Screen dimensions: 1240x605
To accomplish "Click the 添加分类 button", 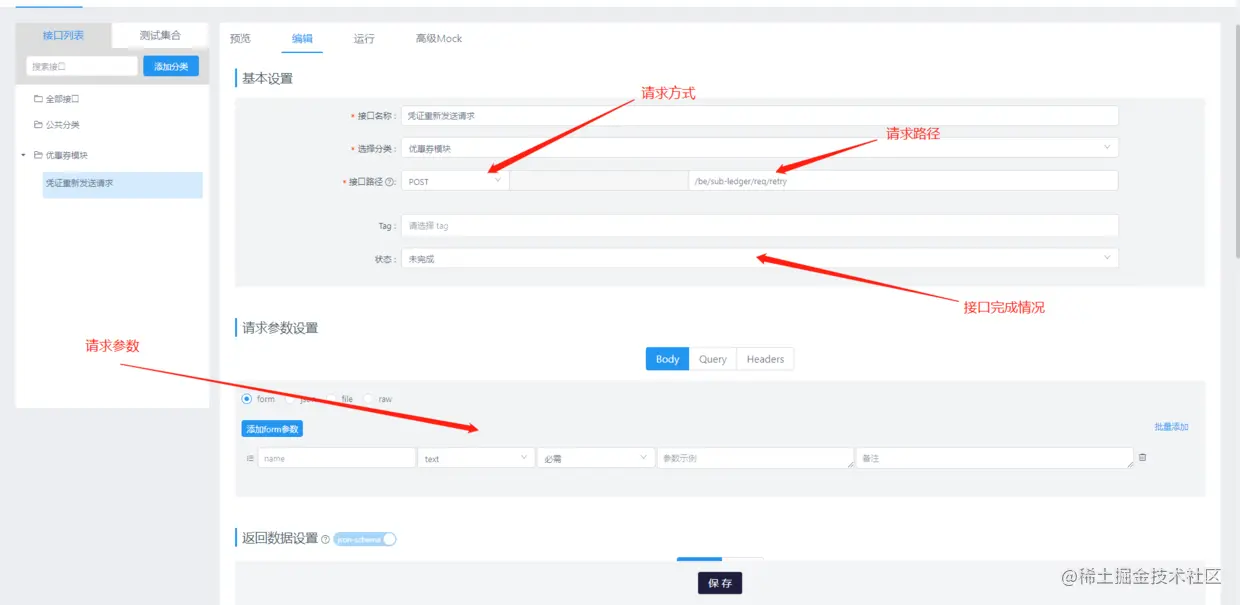I will click(x=171, y=66).
